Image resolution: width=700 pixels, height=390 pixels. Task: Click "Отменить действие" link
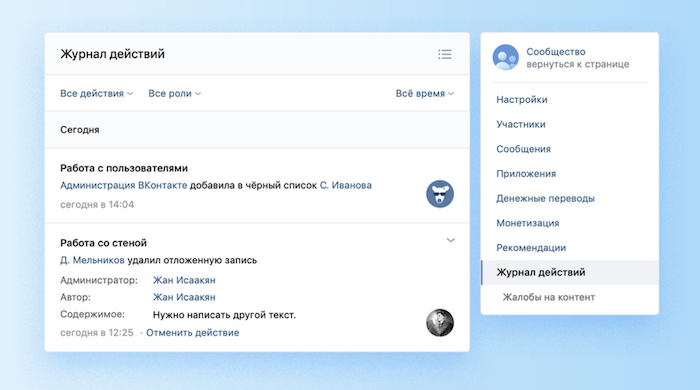point(192,332)
